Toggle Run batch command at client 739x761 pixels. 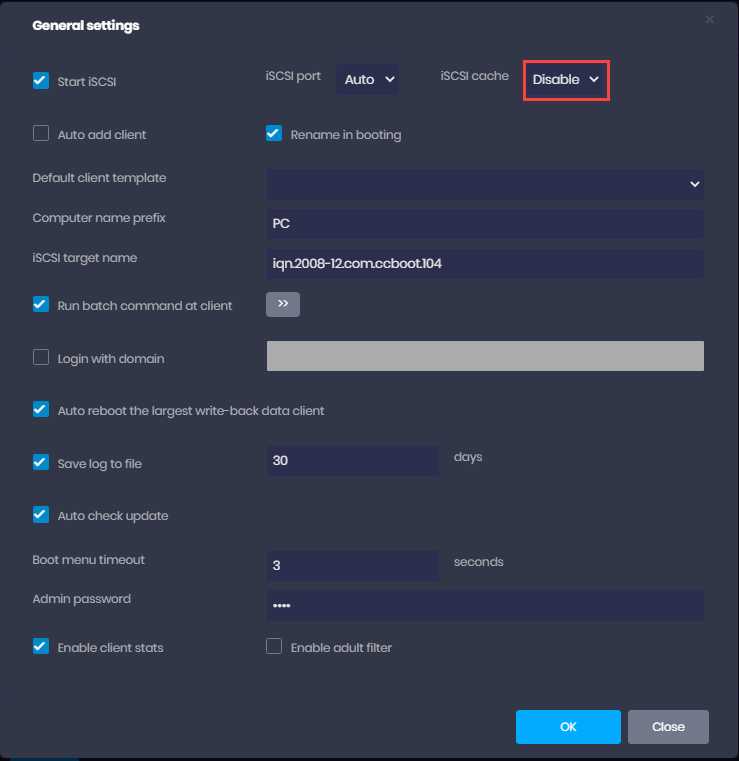pyautogui.click(x=41, y=304)
